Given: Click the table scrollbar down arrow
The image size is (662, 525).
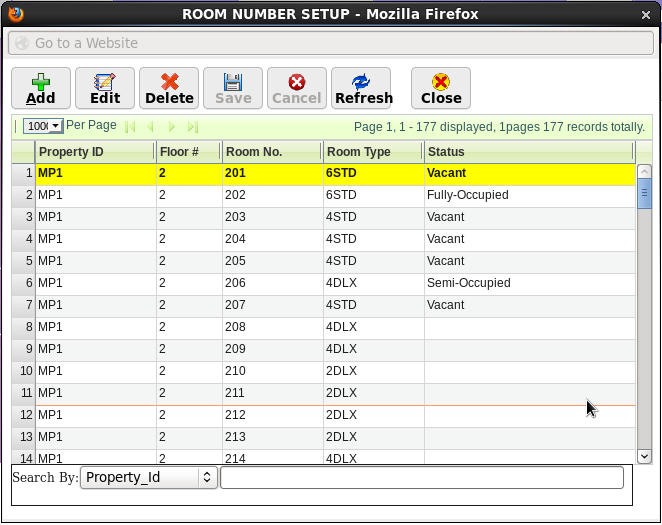Looking at the screenshot, I should [645, 456].
